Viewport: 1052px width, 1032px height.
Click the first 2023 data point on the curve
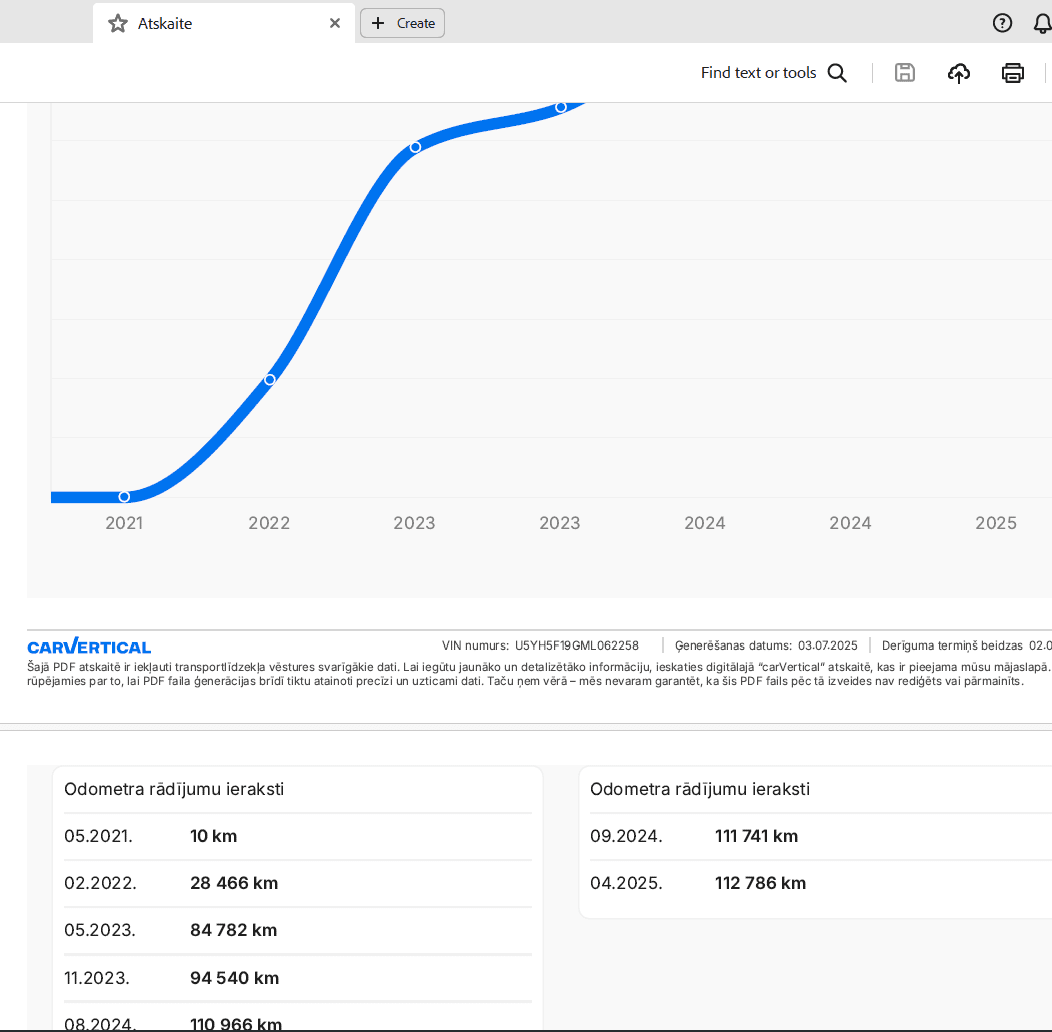tap(415, 147)
